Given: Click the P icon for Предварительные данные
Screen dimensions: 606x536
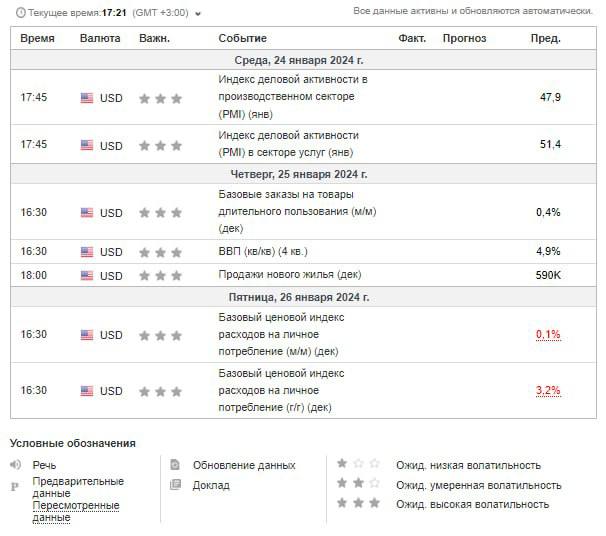Looking at the screenshot, I should tap(15, 487).
